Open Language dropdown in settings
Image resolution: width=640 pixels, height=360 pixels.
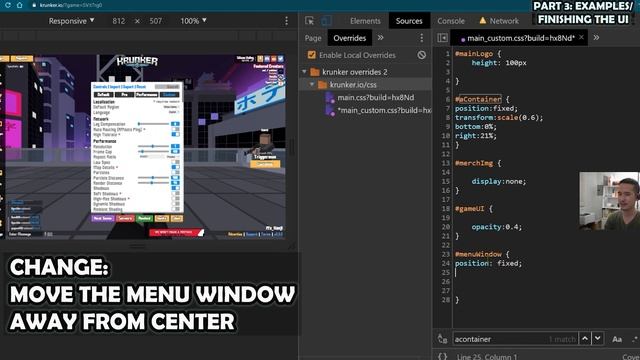(173, 112)
